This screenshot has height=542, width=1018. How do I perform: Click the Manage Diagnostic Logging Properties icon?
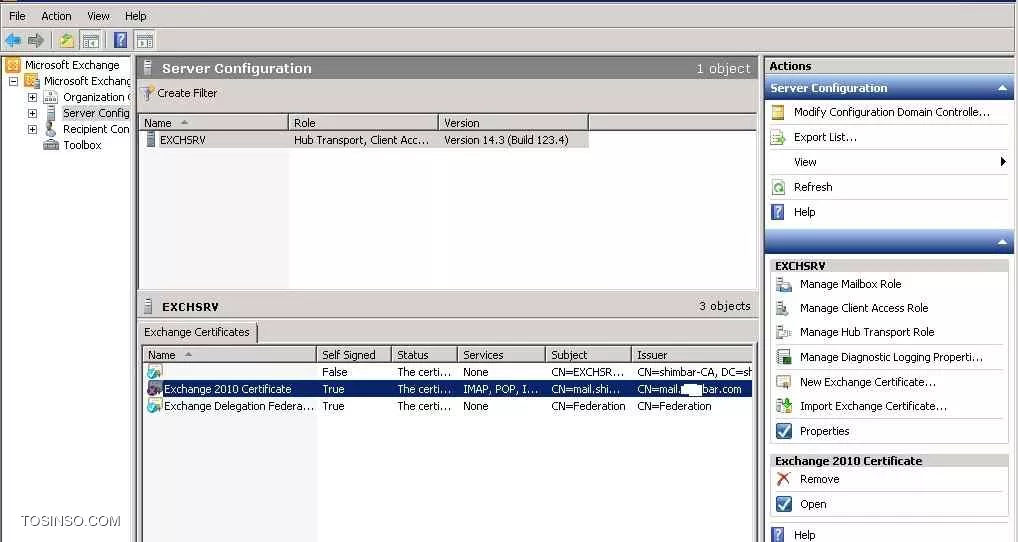[784, 357]
